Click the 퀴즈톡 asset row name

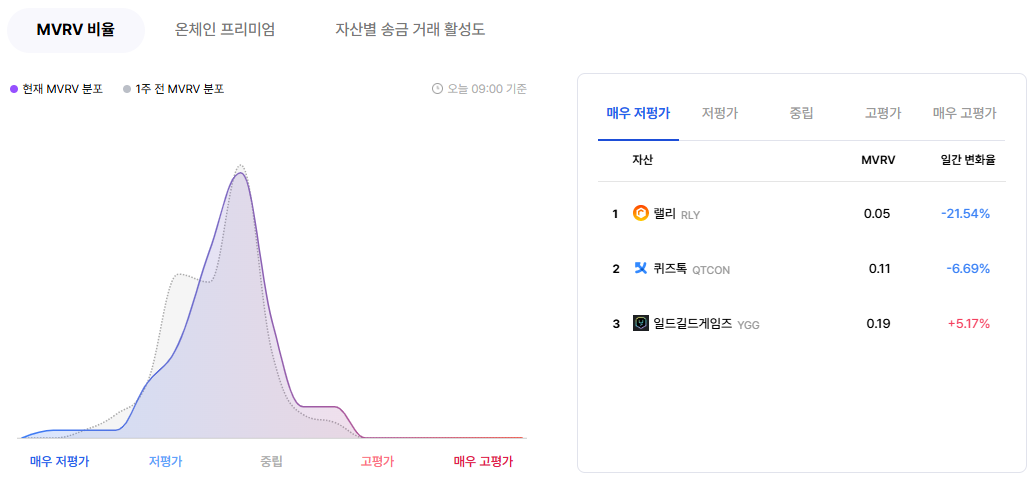[670, 269]
